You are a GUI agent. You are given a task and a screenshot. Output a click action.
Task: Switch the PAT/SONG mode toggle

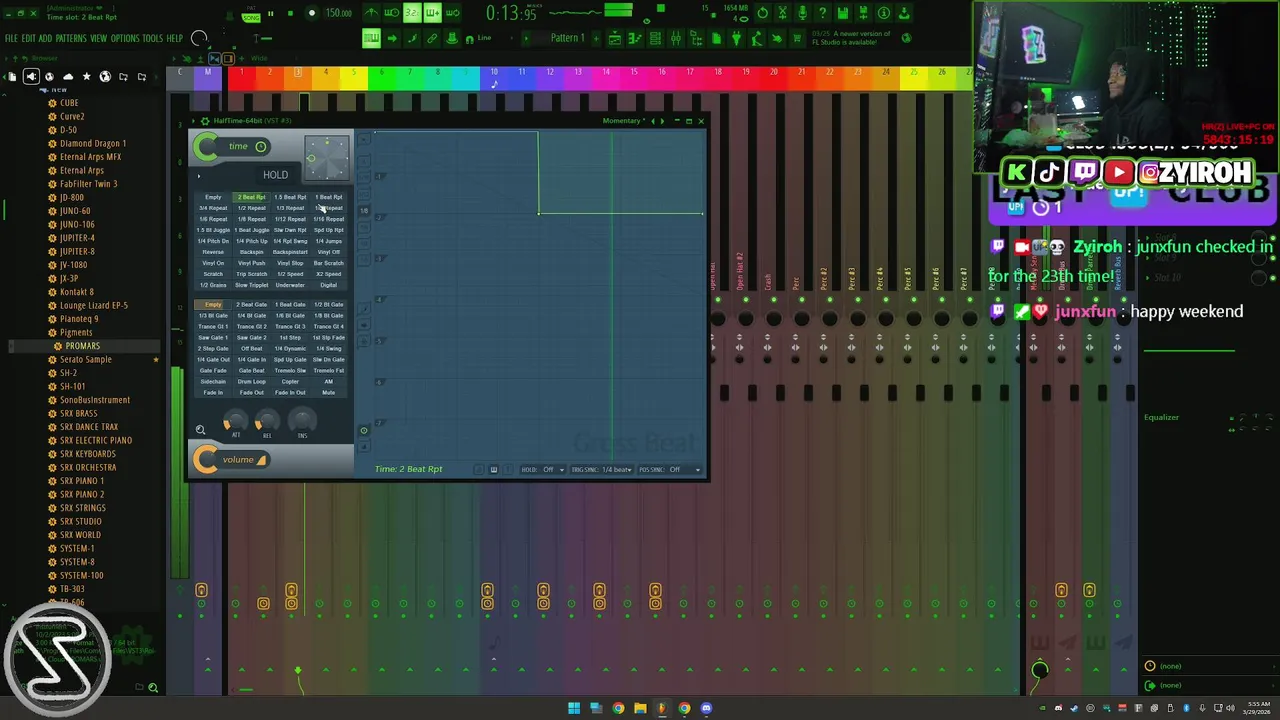251,14
